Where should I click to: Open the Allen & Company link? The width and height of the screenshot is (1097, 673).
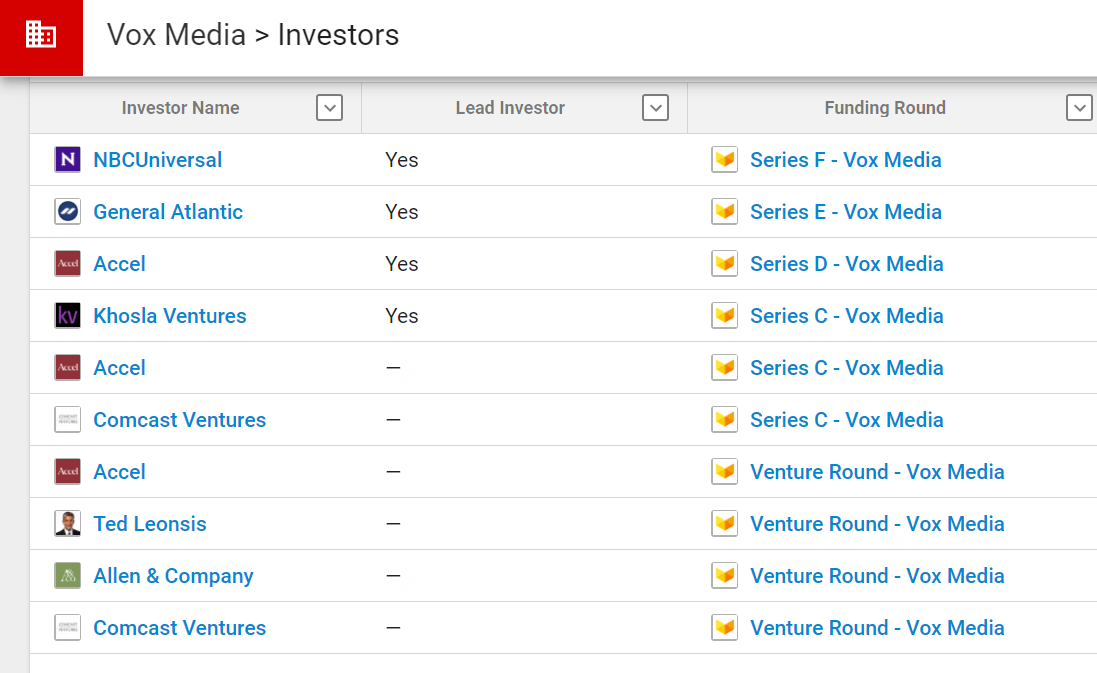[174, 576]
